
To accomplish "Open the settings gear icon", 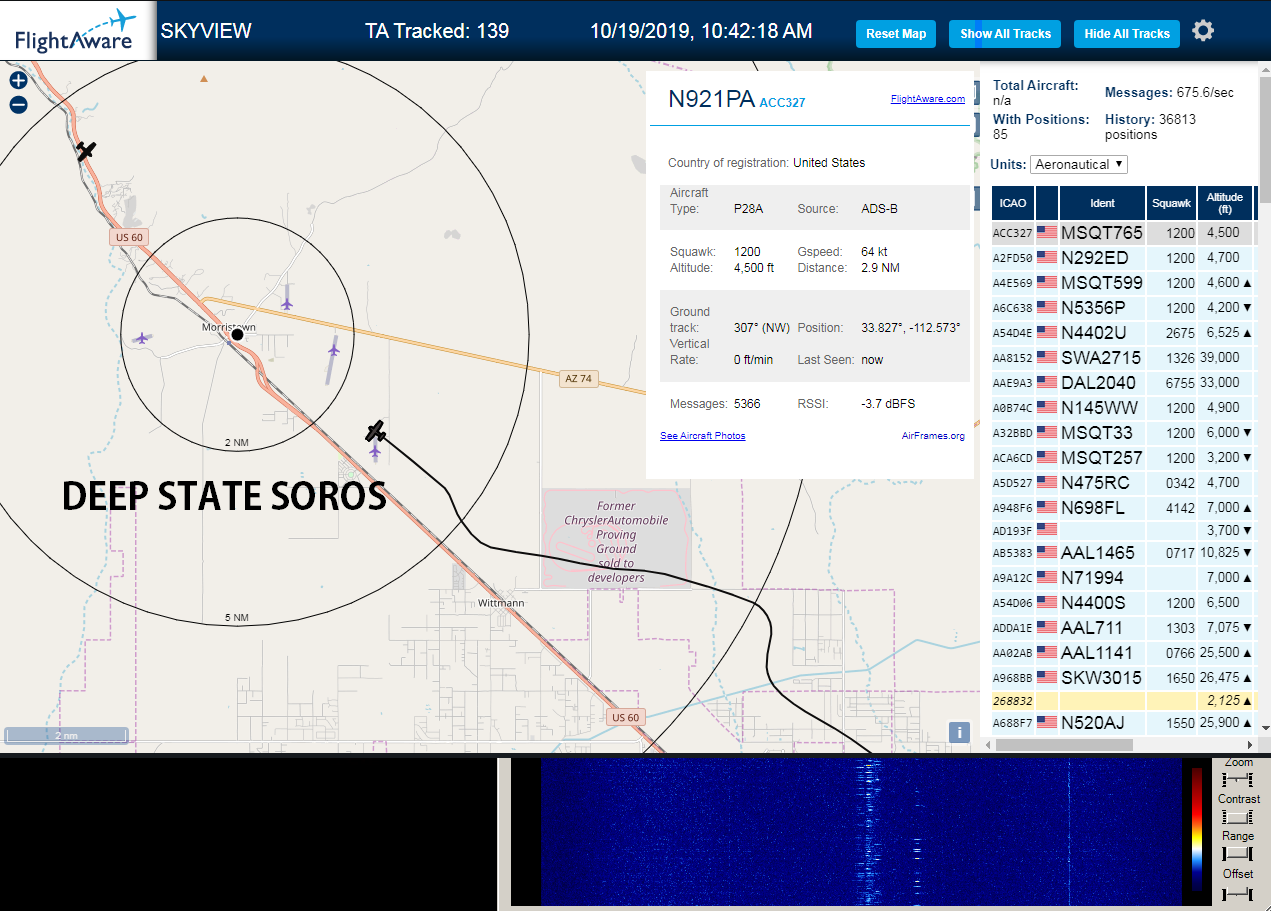I will pos(1203,31).
